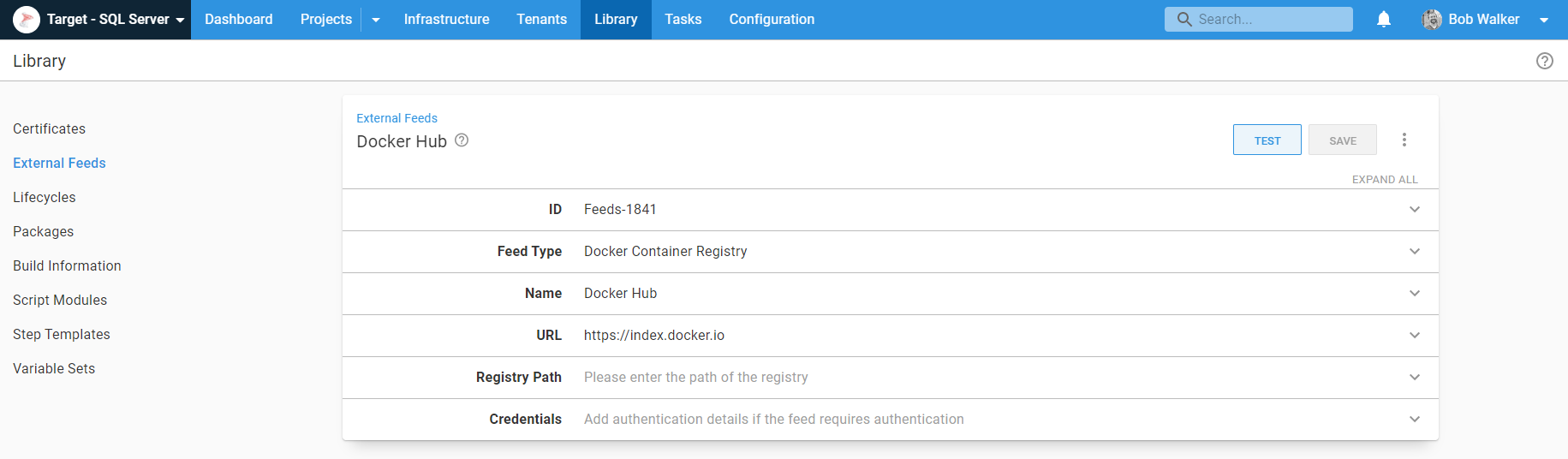This screenshot has width=1568, height=459.
Task: Click the Bob Walker user name
Action: point(1484,19)
